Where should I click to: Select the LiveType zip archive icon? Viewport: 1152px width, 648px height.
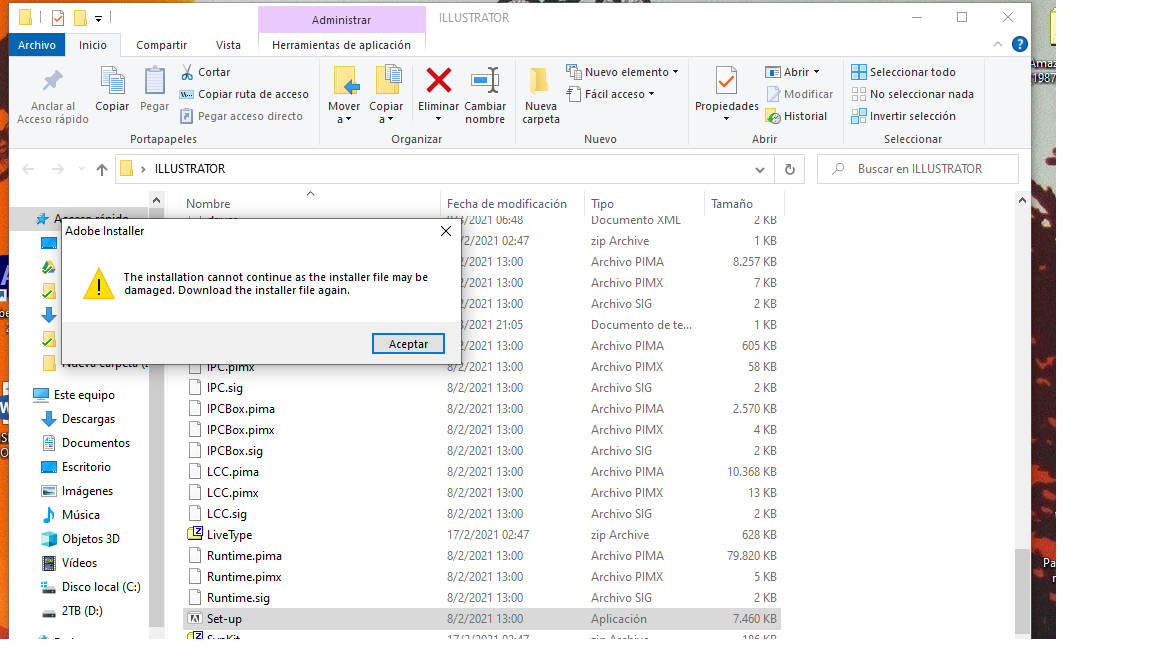click(195, 534)
